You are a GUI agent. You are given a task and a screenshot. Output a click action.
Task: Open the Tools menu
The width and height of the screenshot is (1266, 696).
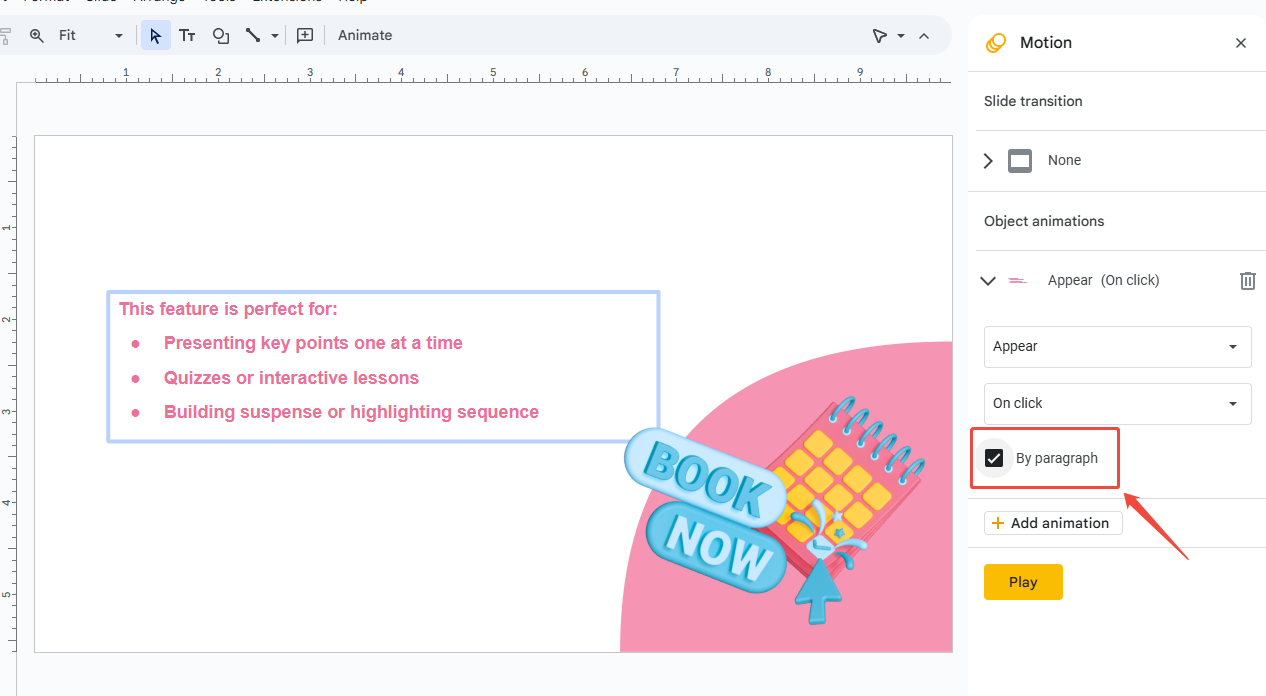pyautogui.click(x=219, y=2)
